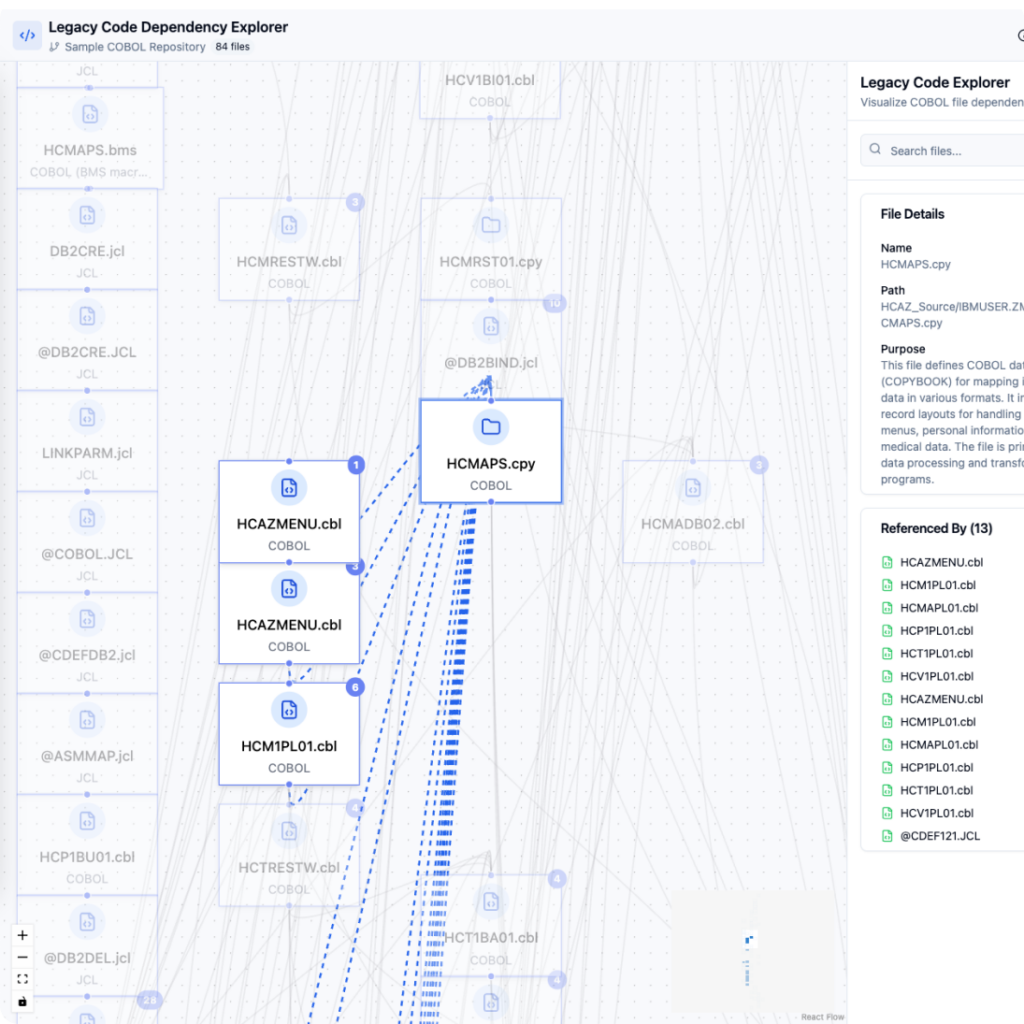Click the branch icon beside Sample COBOL Repository
Viewport: 1024px width, 1024px height.
pyautogui.click(x=54, y=47)
